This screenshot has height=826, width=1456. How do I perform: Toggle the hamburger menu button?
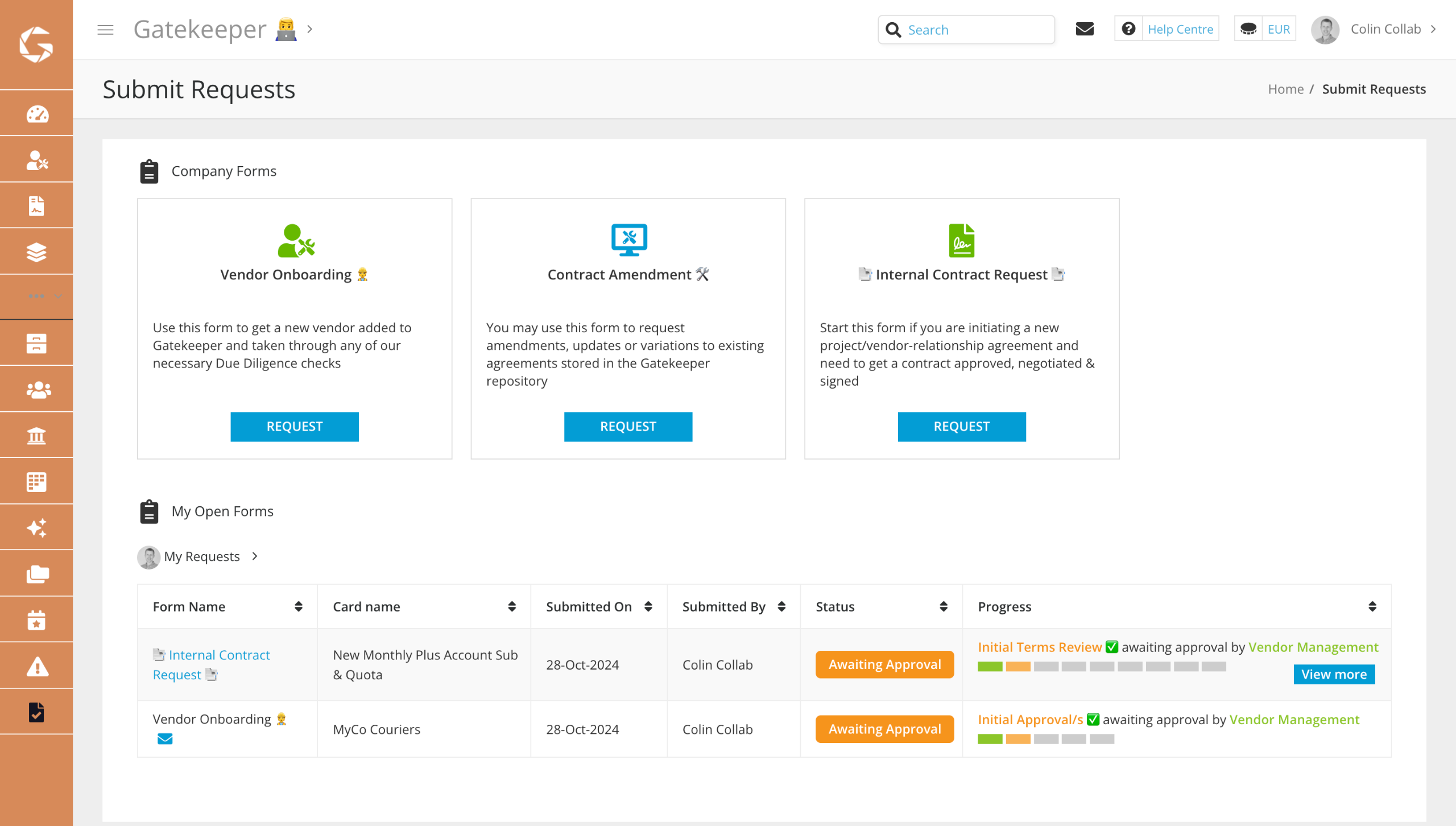click(x=105, y=30)
